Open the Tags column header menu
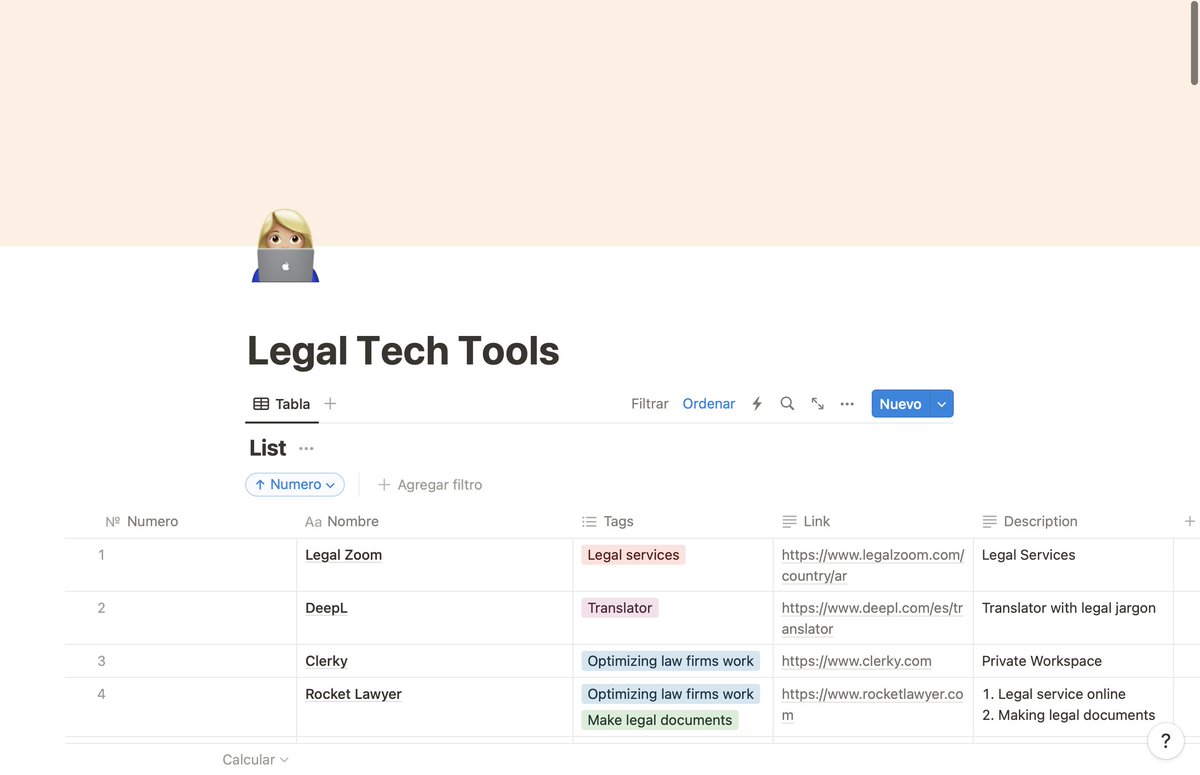1200x775 pixels. point(607,521)
